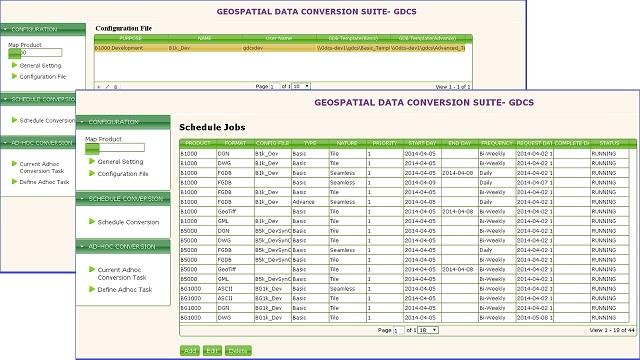Image resolution: width=640 pixels, height=360 pixels.
Task: Click the pencil edit icon in Configuration File pager
Action: tap(107, 87)
